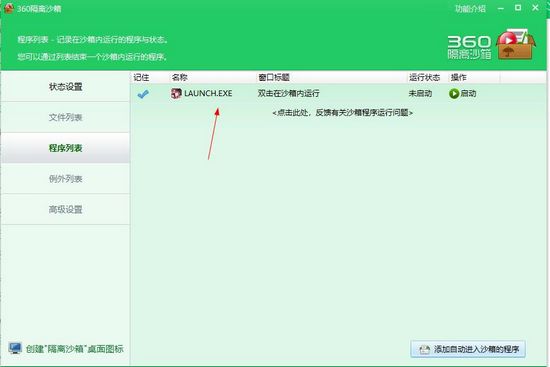The height and width of the screenshot is (367, 550).
Task: Click the LAUNCH.EXE program icon
Action: pos(176,93)
